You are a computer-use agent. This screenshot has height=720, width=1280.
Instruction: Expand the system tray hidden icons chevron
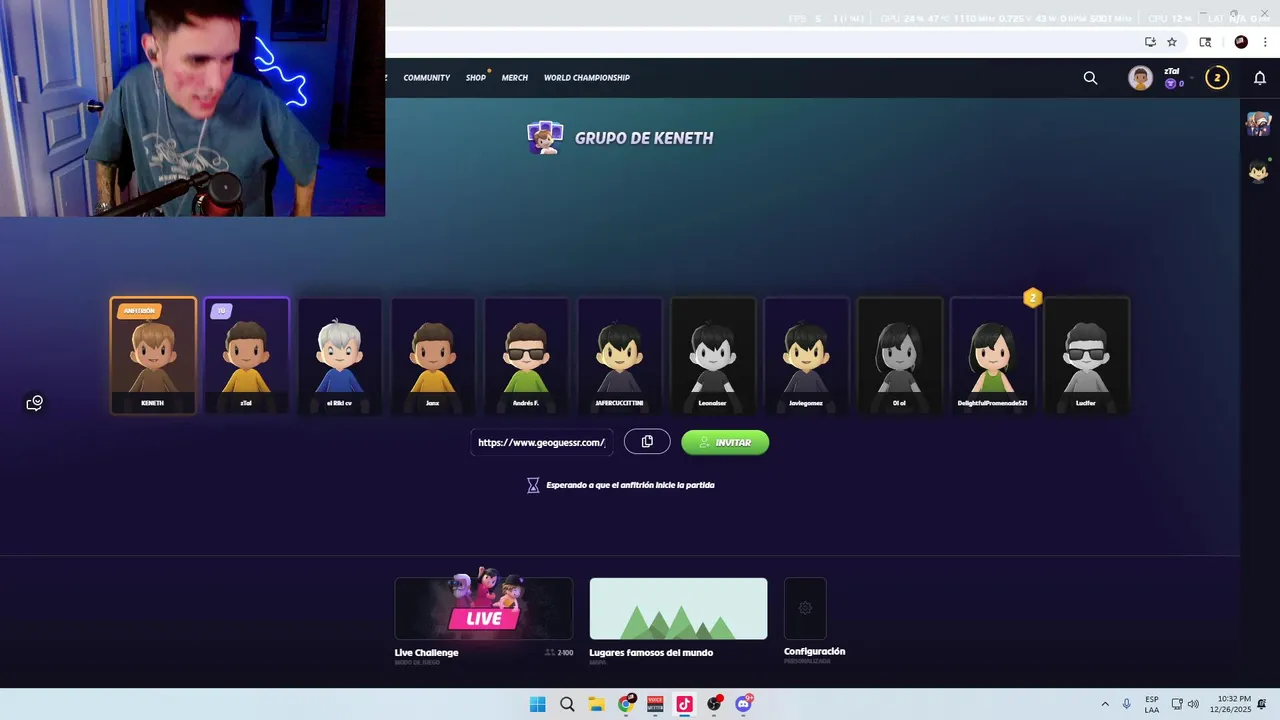click(x=1105, y=704)
